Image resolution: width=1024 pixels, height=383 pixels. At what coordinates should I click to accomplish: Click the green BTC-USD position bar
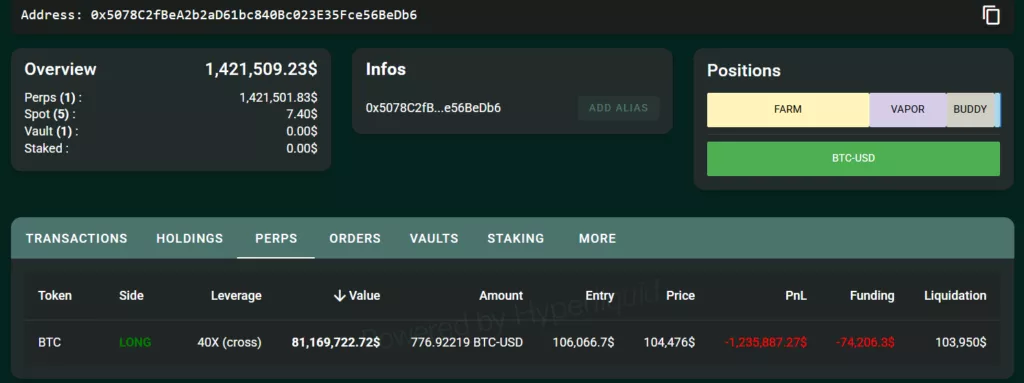[x=853, y=158]
